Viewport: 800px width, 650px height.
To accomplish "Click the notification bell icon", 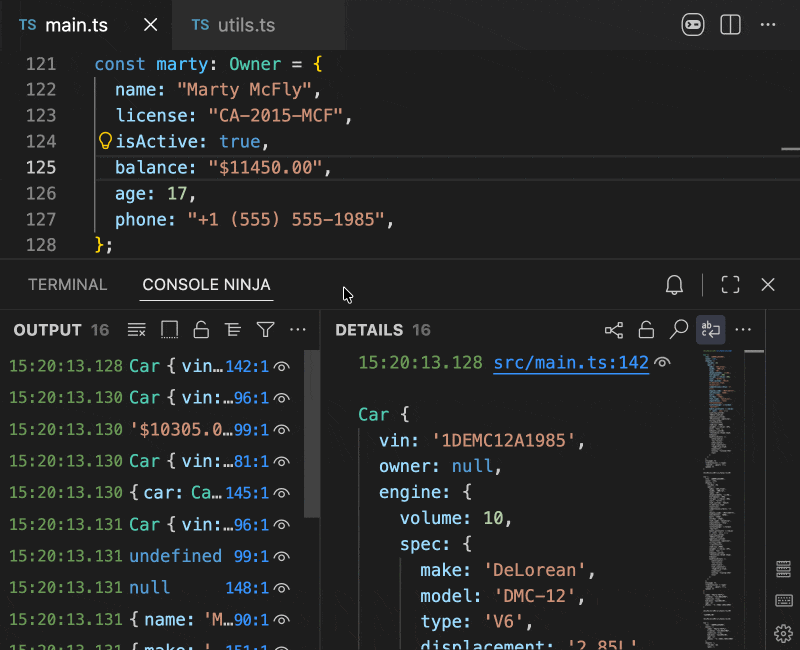I will click(675, 285).
